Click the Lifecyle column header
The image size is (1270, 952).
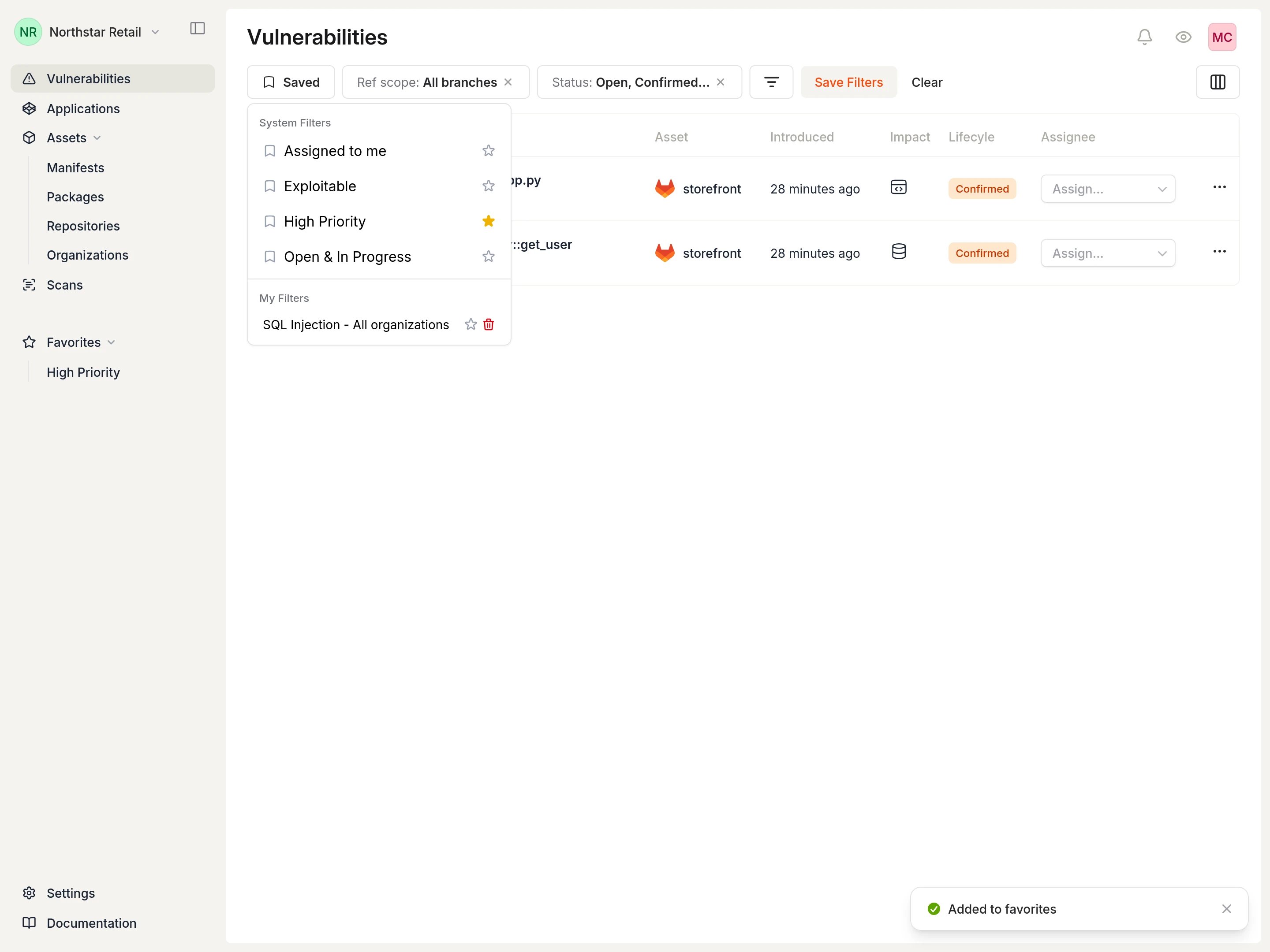[x=971, y=137]
